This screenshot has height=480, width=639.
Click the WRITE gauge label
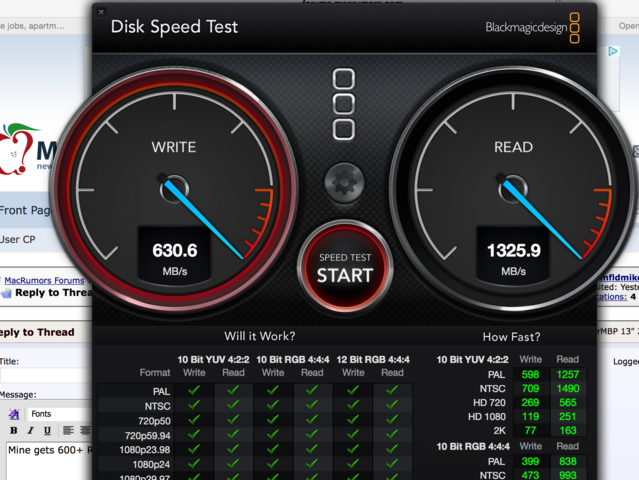[174, 147]
